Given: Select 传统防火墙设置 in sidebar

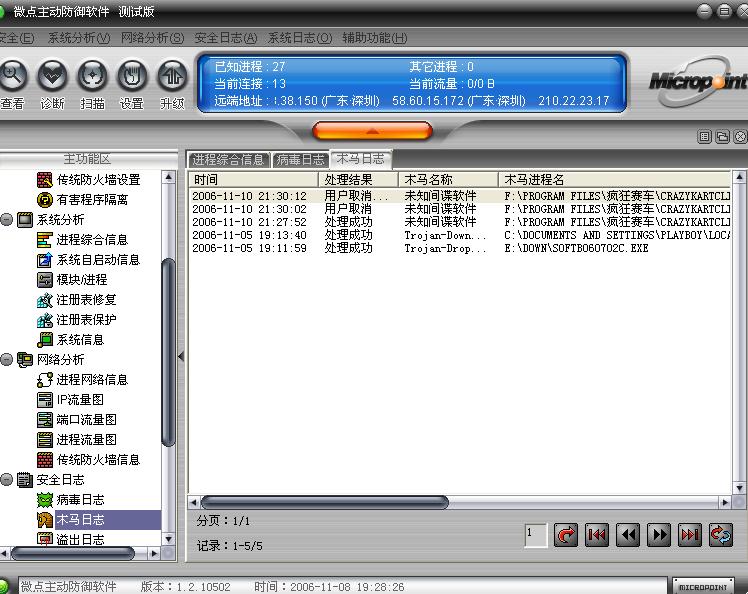Looking at the screenshot, I should click(89, 180).
